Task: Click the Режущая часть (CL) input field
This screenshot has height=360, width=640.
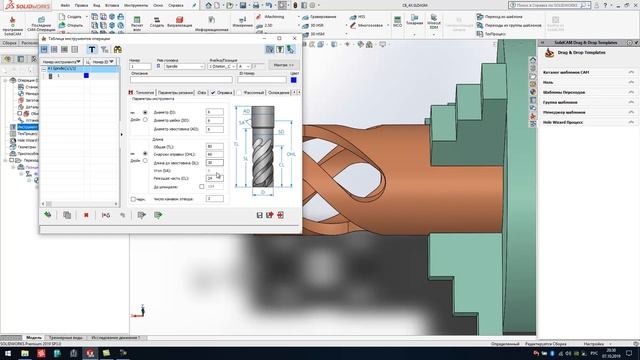Action: 214,178
